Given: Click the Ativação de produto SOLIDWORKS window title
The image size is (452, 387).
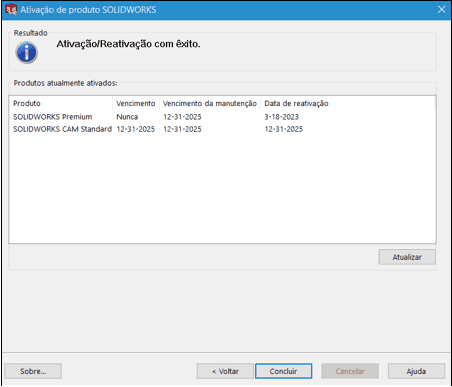Looking at the screenshot, I should pyautogui.click(x=88, y=10).
